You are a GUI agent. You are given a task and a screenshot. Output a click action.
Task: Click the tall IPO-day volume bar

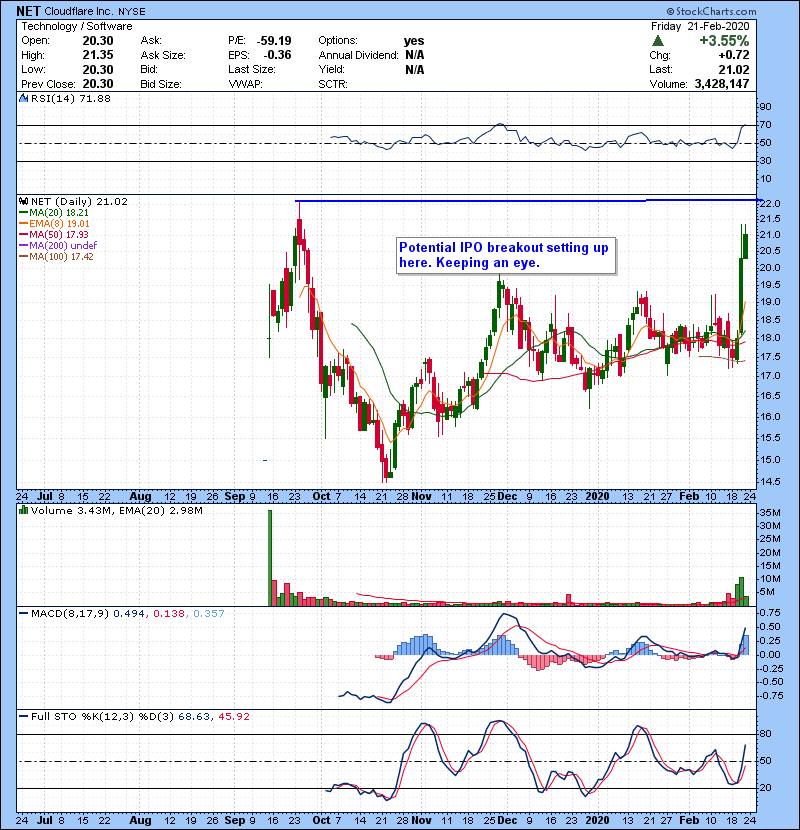[x=270, y=558]
